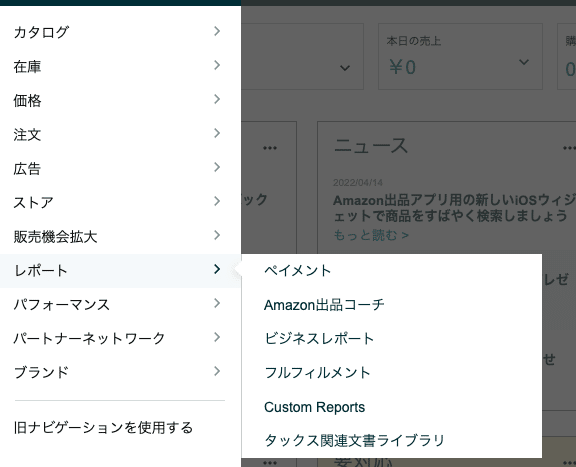The image size is (576, 467).
Task: Open Amazon出品コーチ in the submenu
Action: 324,305
